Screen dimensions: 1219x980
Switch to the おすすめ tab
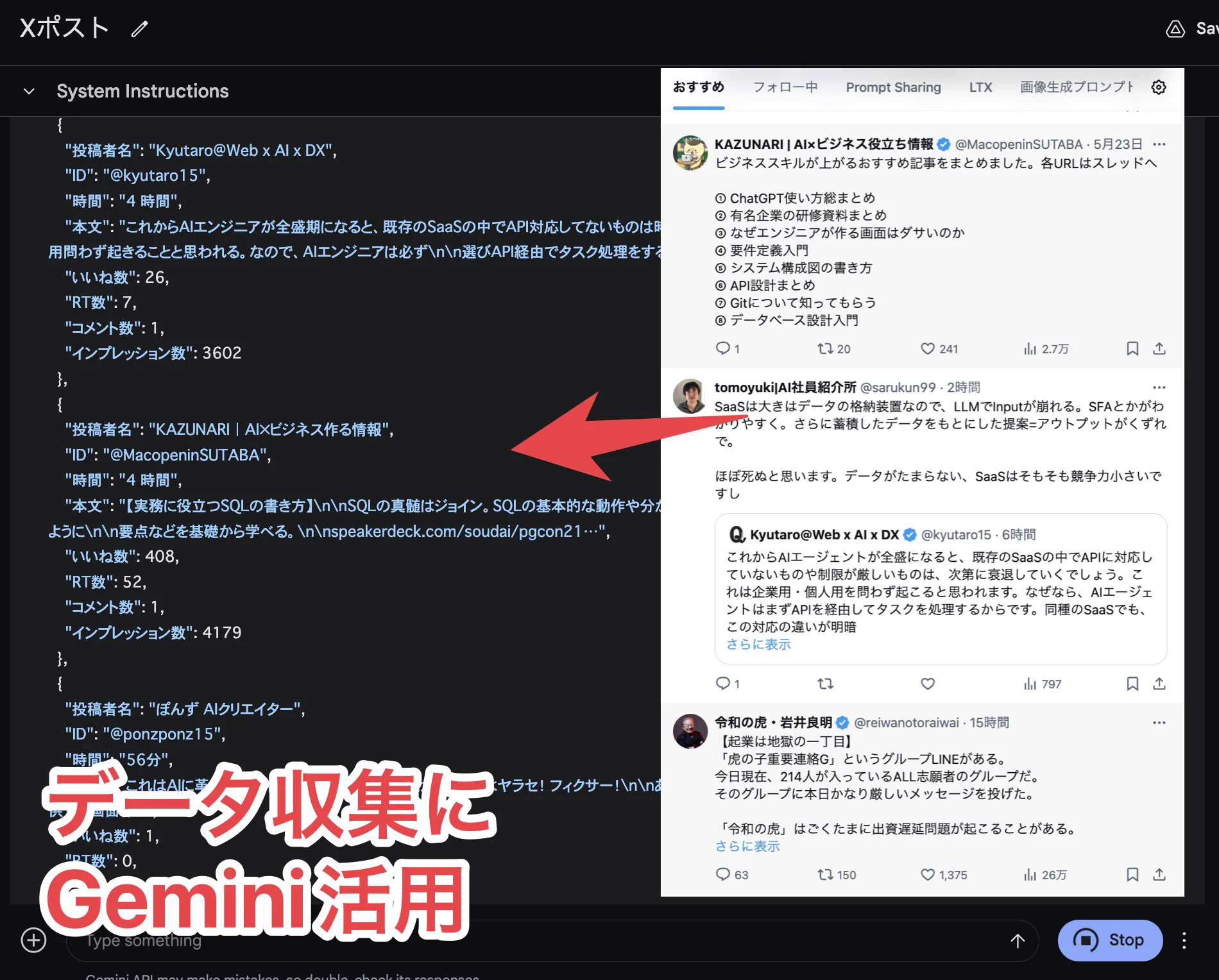pyautogui.click(x=698, y=87)
